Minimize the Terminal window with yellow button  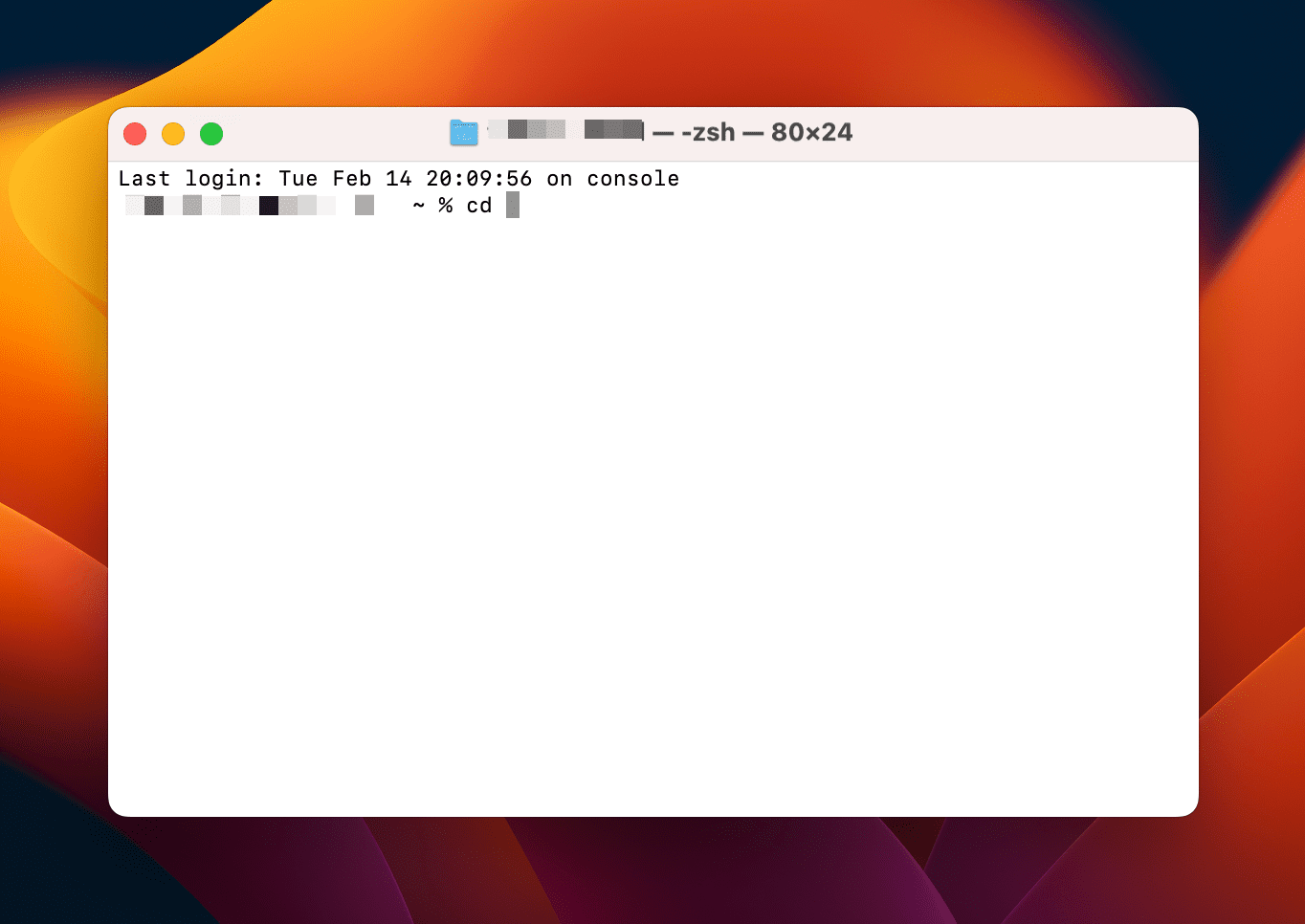point(173,134)
